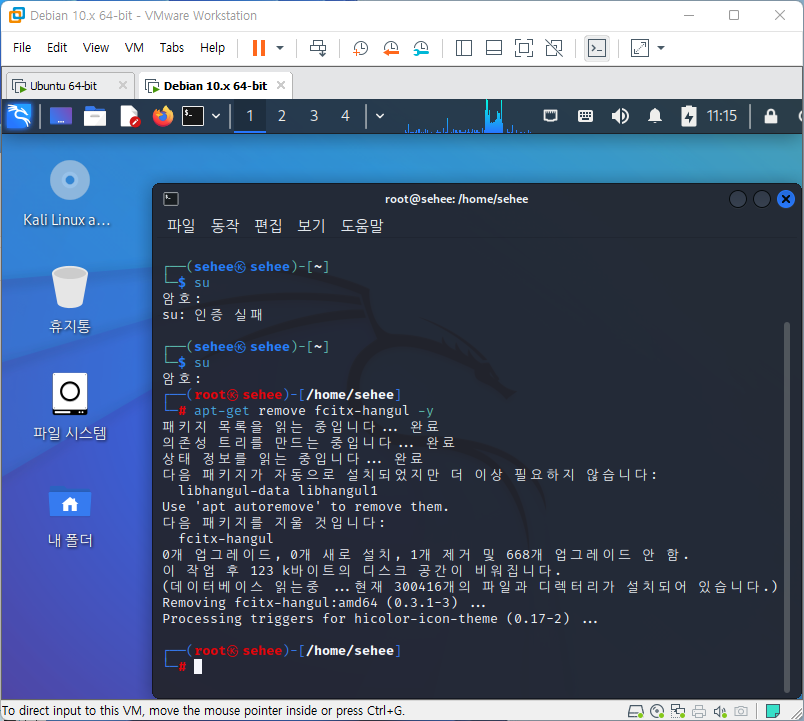Image resolution: width=804 pixels, height=721 pixels.
Task: Switch to workspace 1
Action: (x=250, y=116)
